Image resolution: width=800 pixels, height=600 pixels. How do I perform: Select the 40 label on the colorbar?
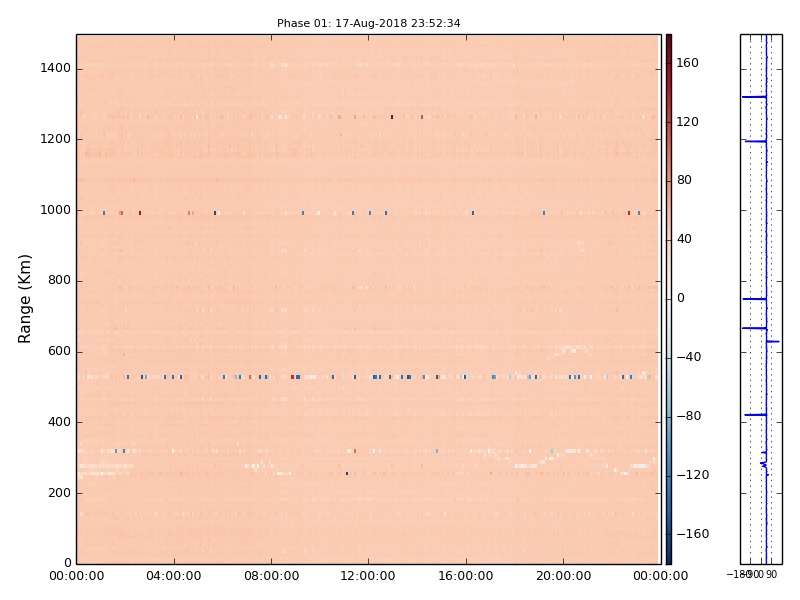click(x=684, y=239)
